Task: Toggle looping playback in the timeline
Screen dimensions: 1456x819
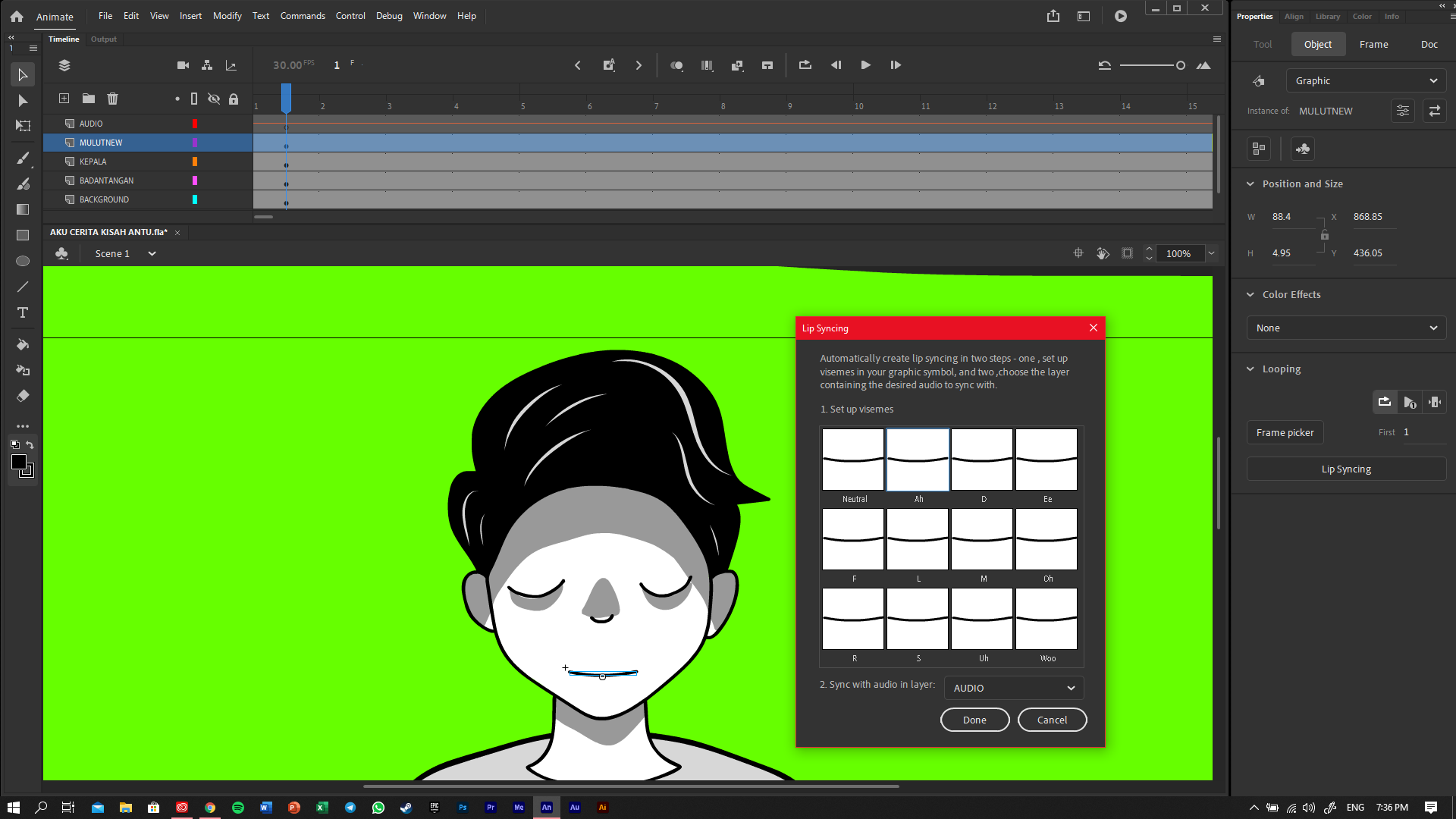Action: point(805,65)
